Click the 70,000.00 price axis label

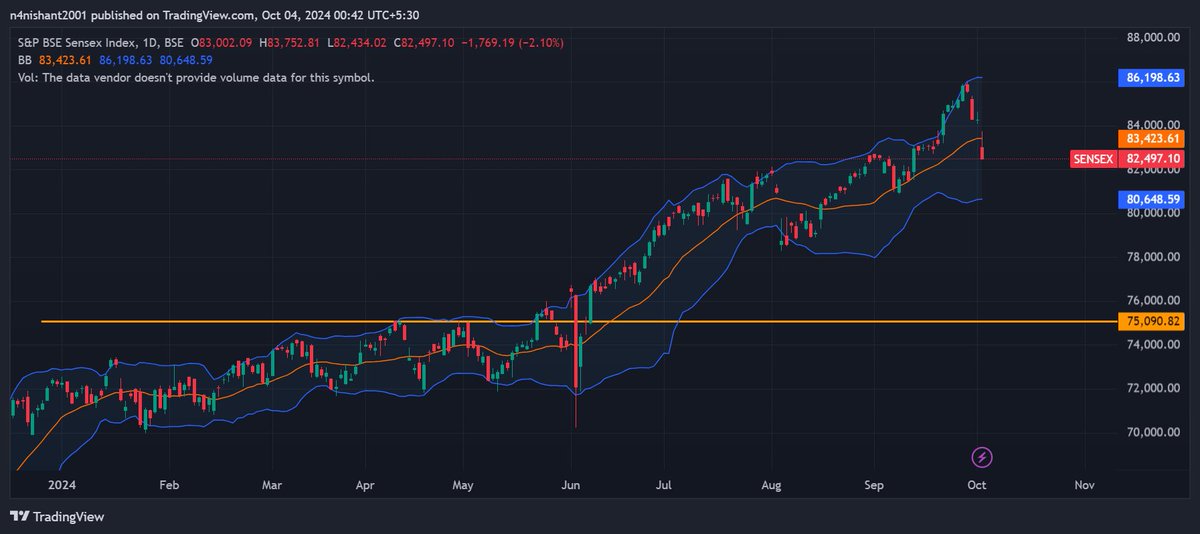tap(1152, 433)
